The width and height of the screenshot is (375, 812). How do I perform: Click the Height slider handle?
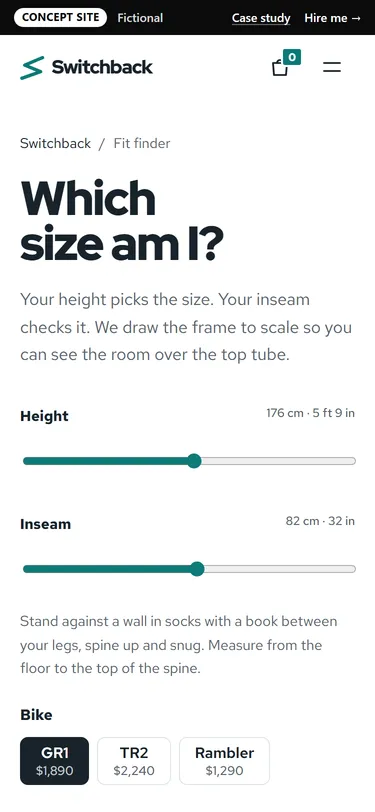click(194, 461)
